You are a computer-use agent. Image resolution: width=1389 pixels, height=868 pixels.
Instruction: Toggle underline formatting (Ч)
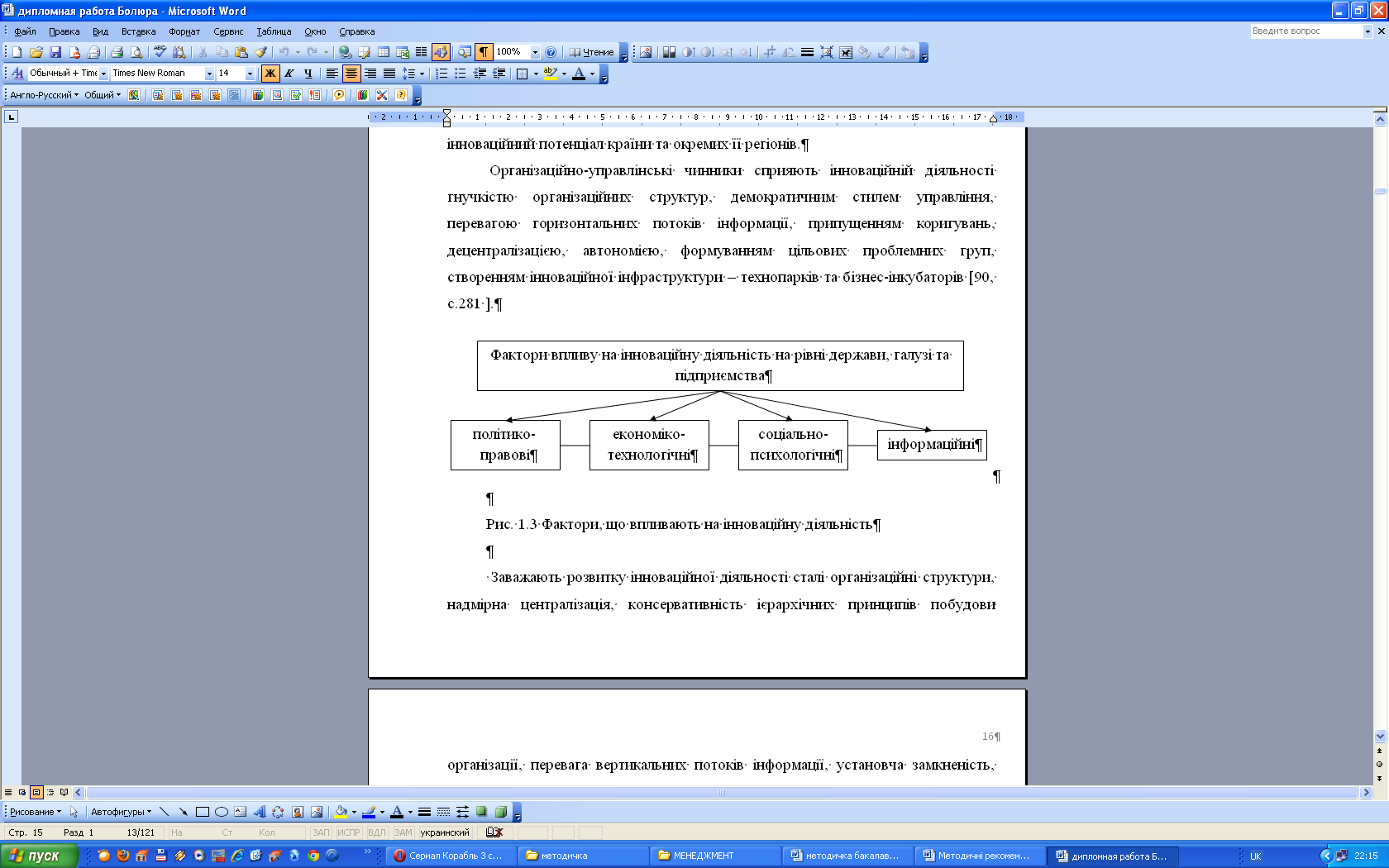308,74
